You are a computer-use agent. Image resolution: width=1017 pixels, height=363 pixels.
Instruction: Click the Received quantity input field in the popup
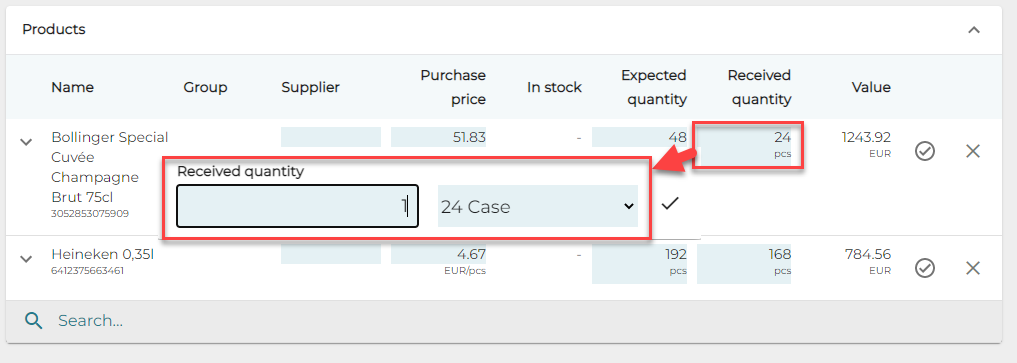(x=298, y=206)
